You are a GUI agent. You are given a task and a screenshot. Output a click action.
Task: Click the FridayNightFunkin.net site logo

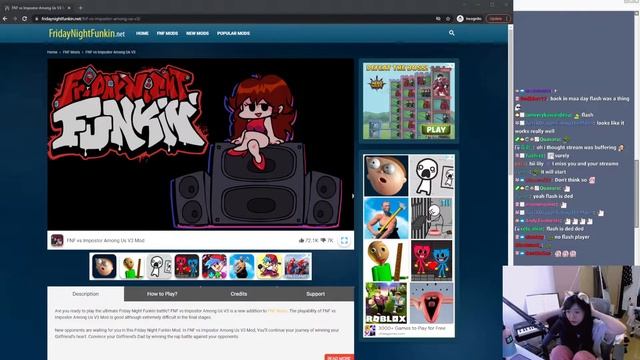coord(87,33)
